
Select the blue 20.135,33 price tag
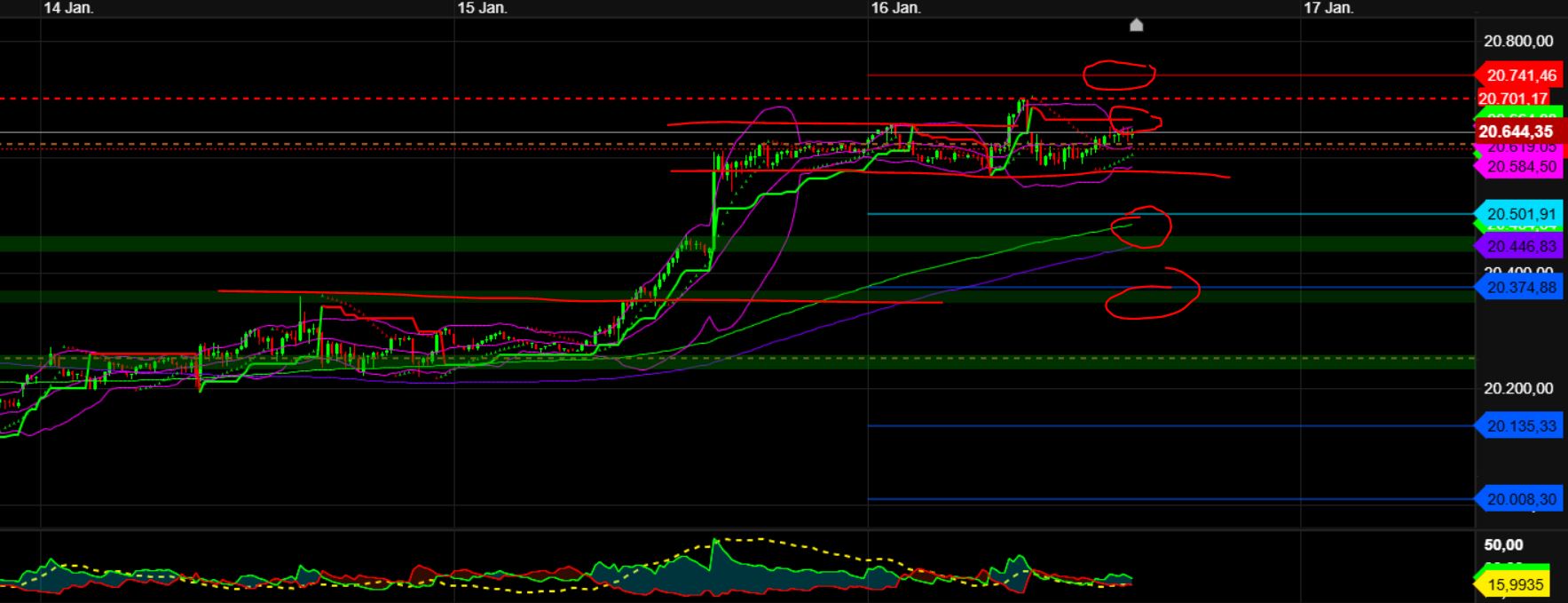click(x=1520, y=426)
